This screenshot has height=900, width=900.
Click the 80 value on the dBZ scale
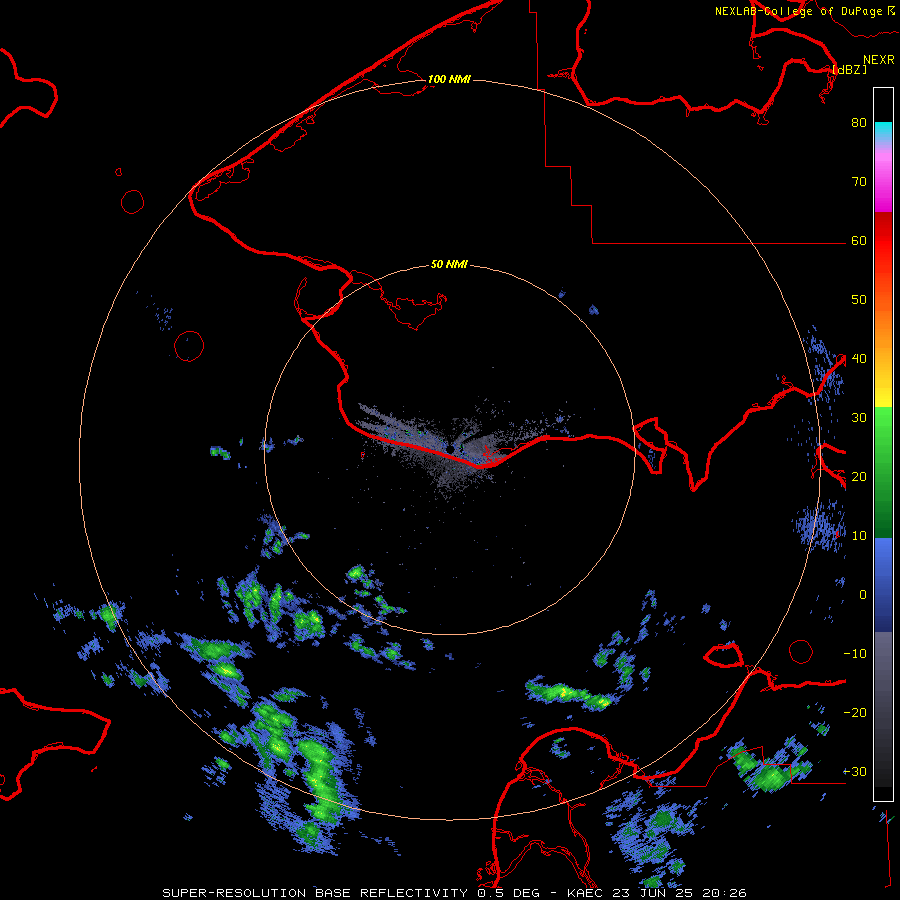[x=859, y=122]
